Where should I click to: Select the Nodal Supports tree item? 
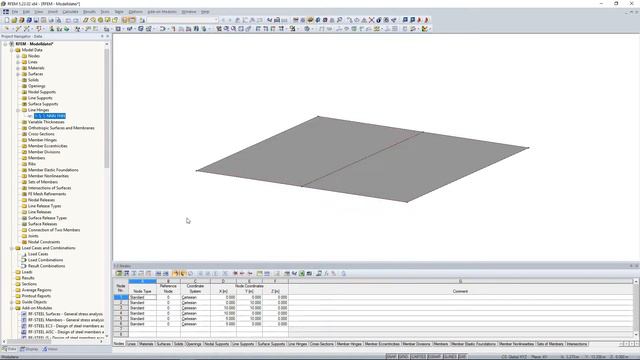coord(42,92)
